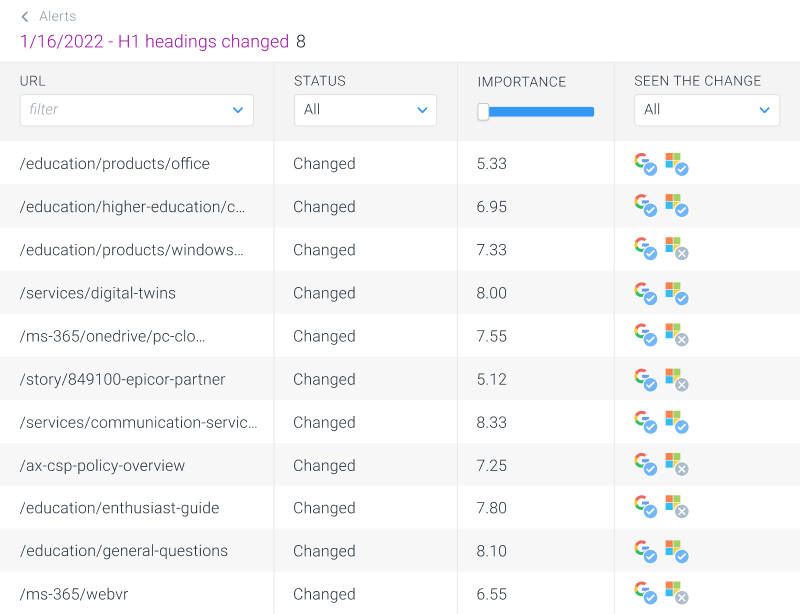800x614 pixels.
Task: Click Bing icon in /services/communication-services row
Action: [677, 422]
